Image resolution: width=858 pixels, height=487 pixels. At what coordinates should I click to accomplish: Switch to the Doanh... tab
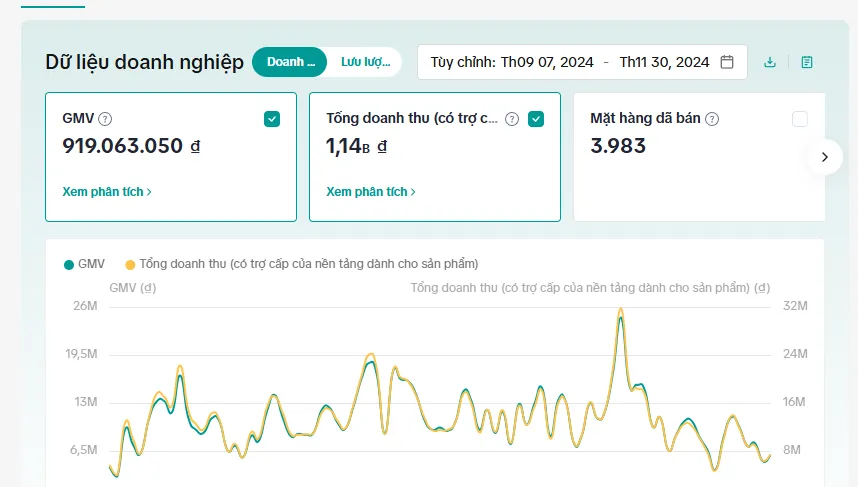(290, 62)
